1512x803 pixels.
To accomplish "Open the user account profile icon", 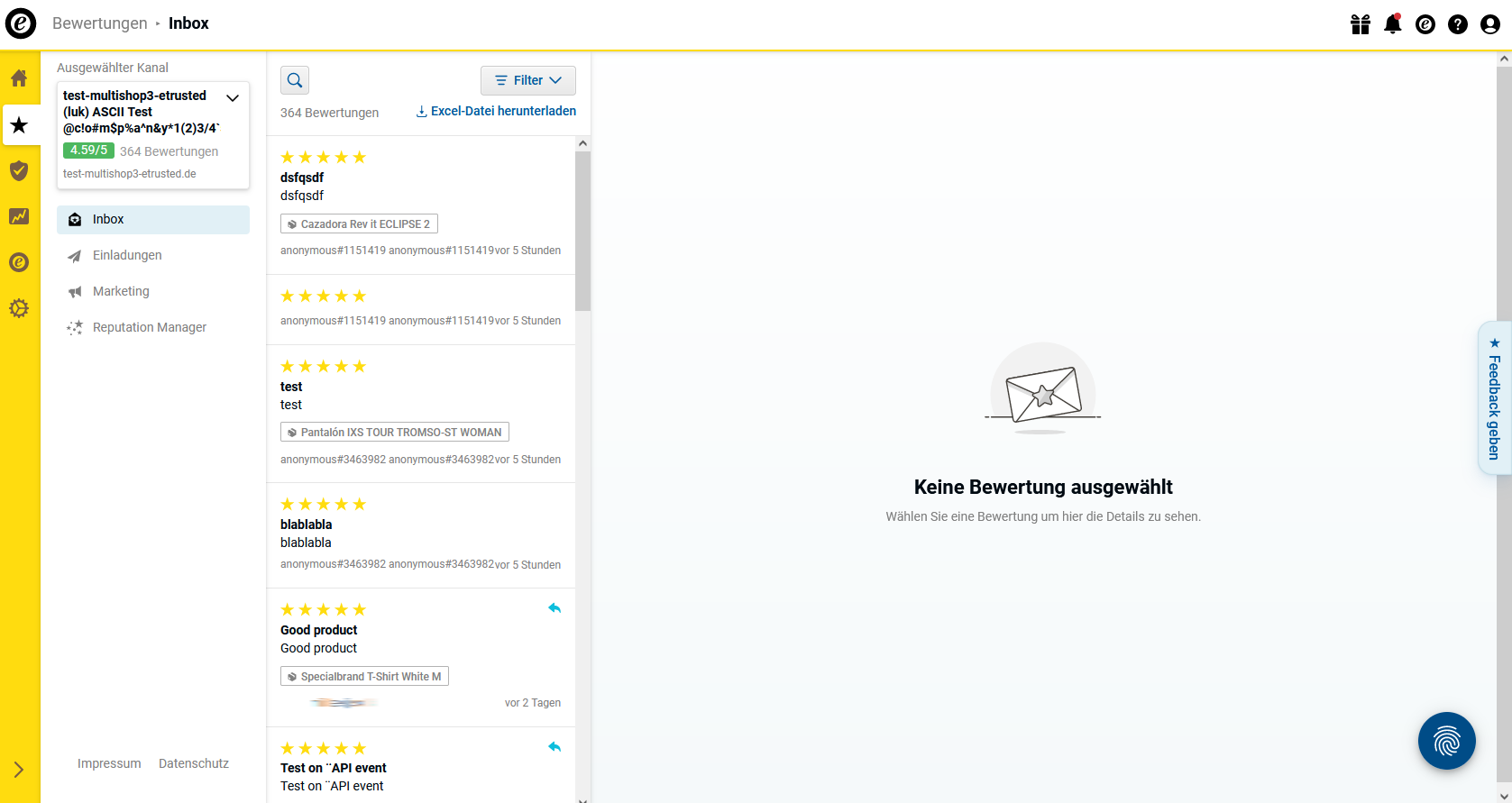I will point(1490,24).
